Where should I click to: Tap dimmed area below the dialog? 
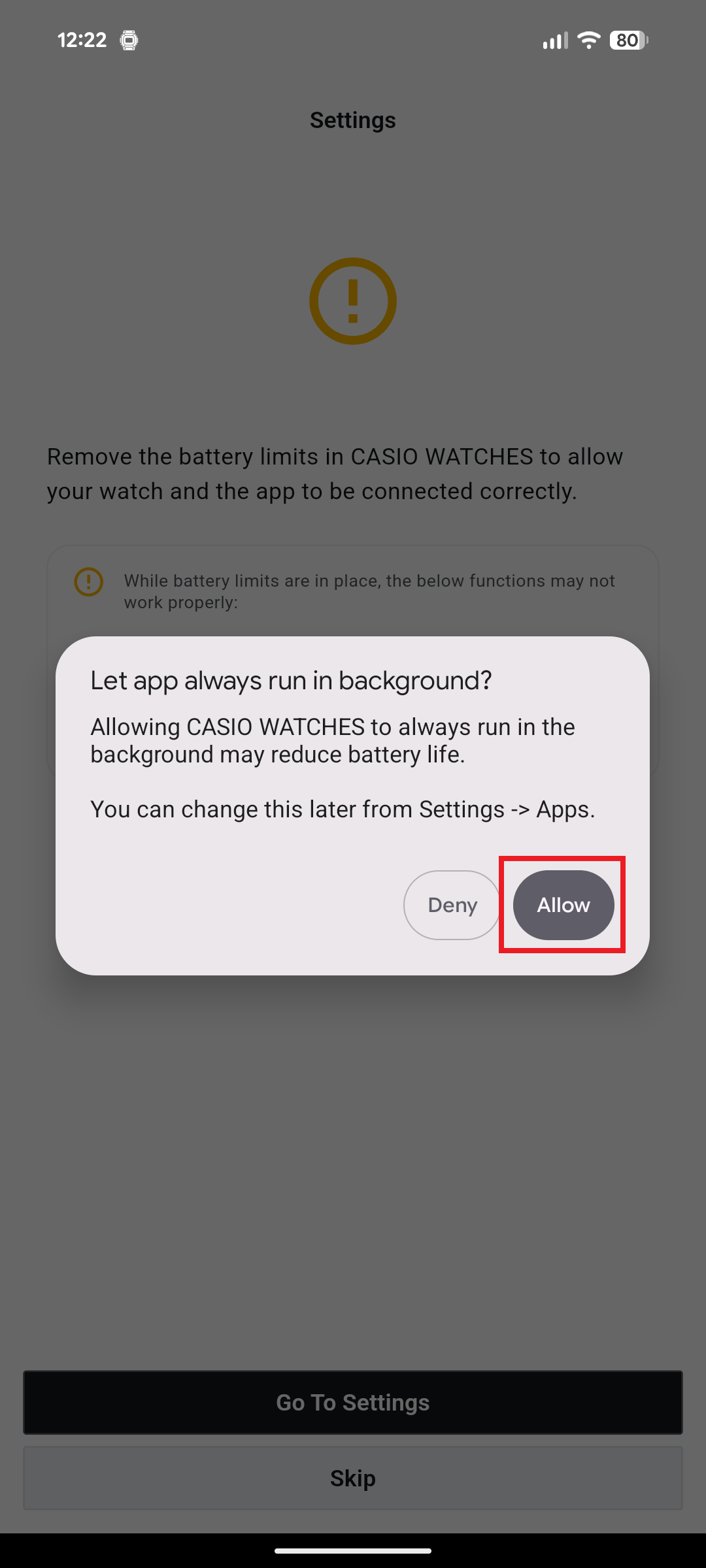pyautogui.click(x=353, y=1163)
